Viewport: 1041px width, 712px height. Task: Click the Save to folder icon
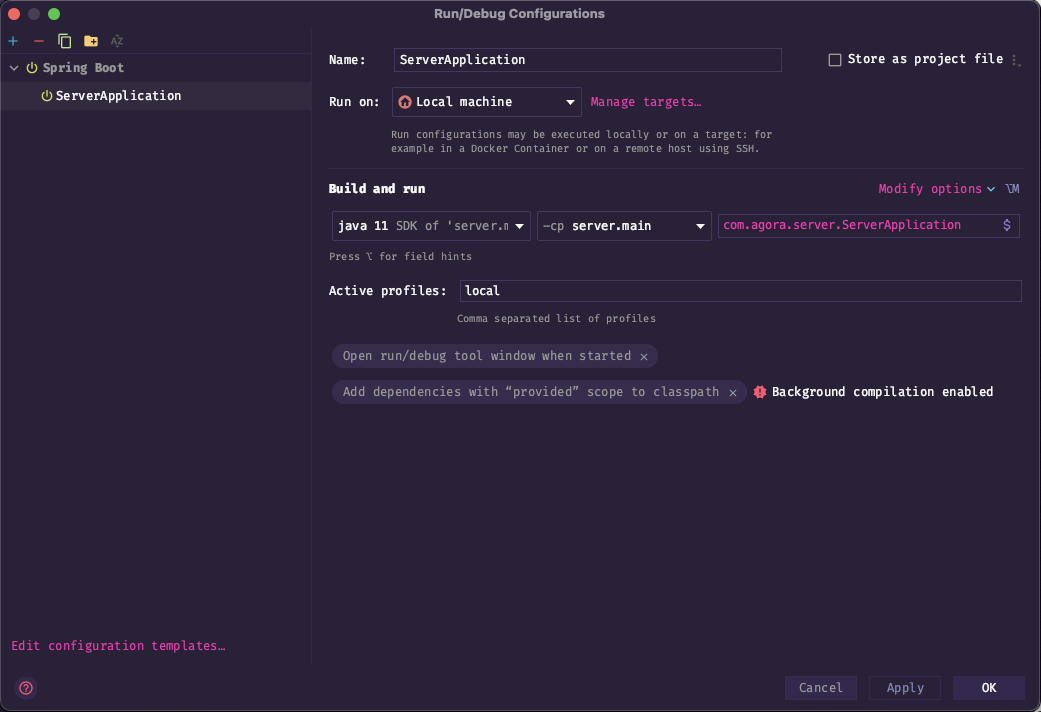(x=91, y=41)
